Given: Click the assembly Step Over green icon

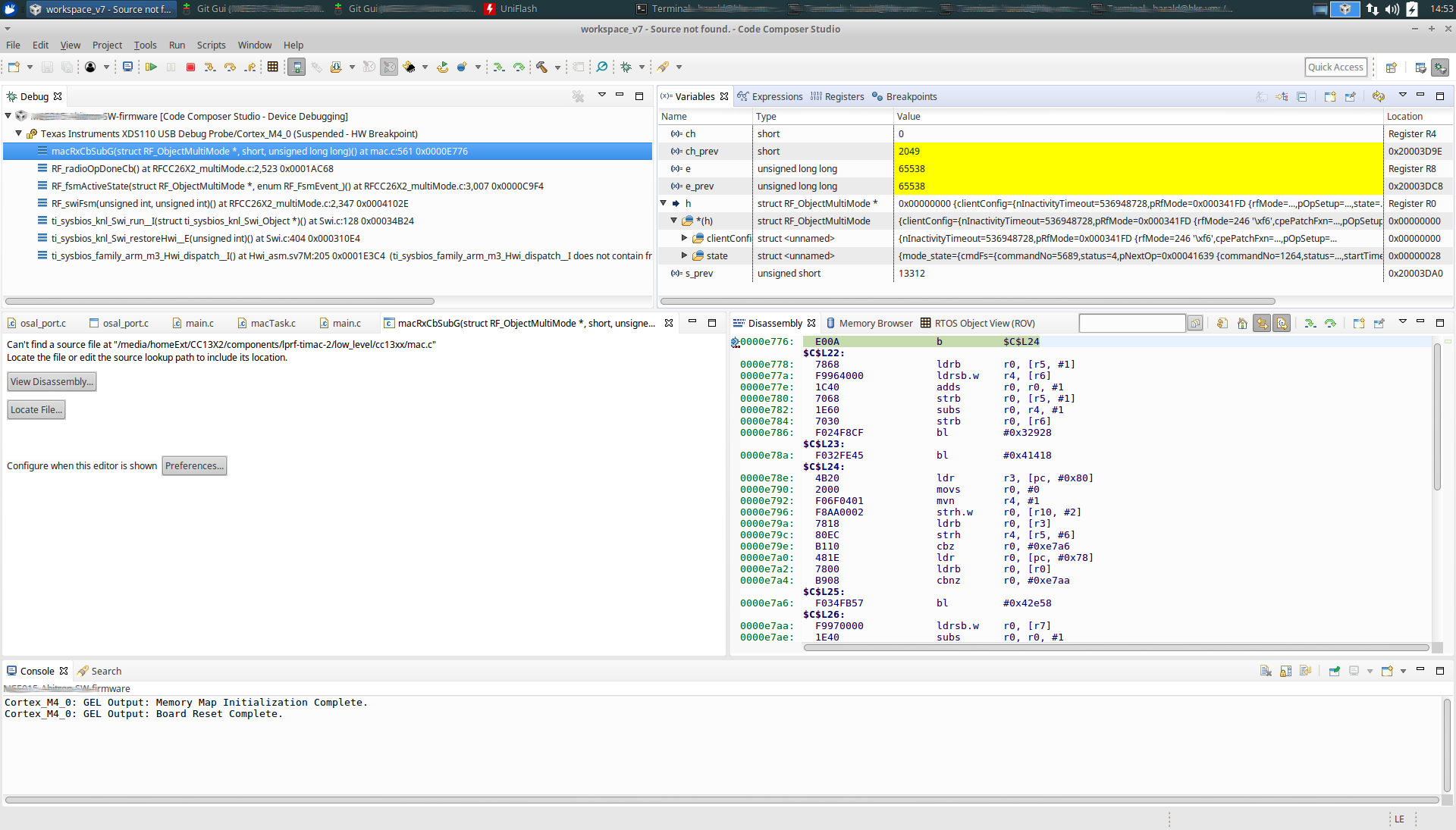Looking at the screenshot, I should [x=519, y=67].
